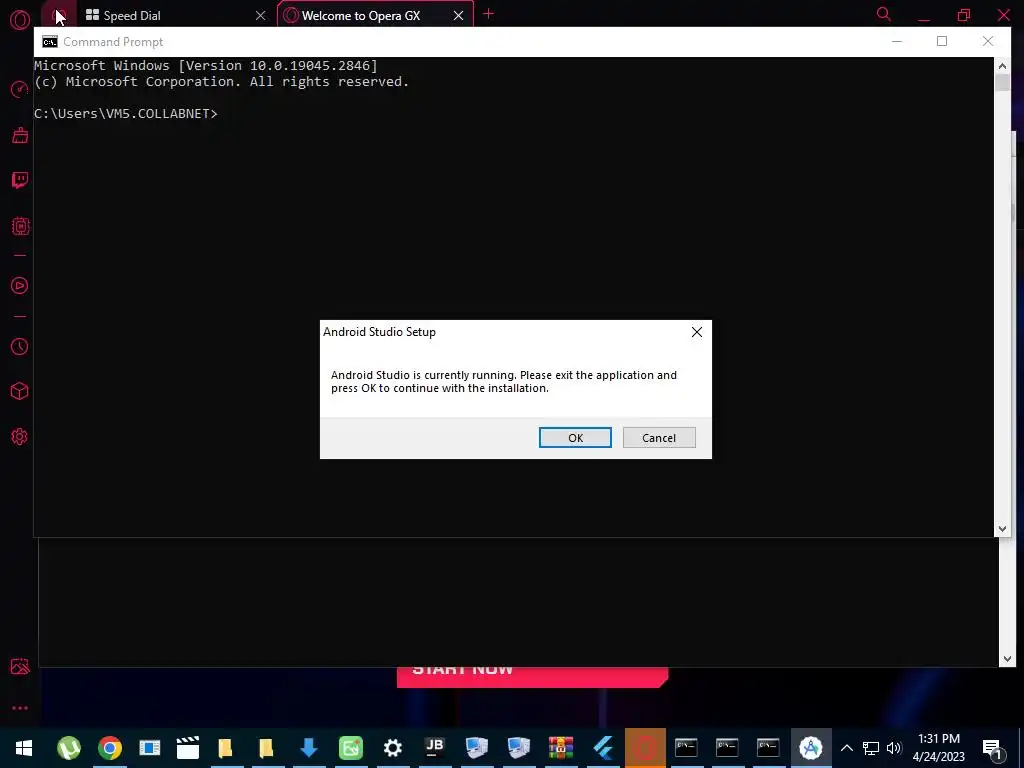Screen dimensions: 1024x768
Task: Open the green app icon in taskbar
Action: pos(351,748)
